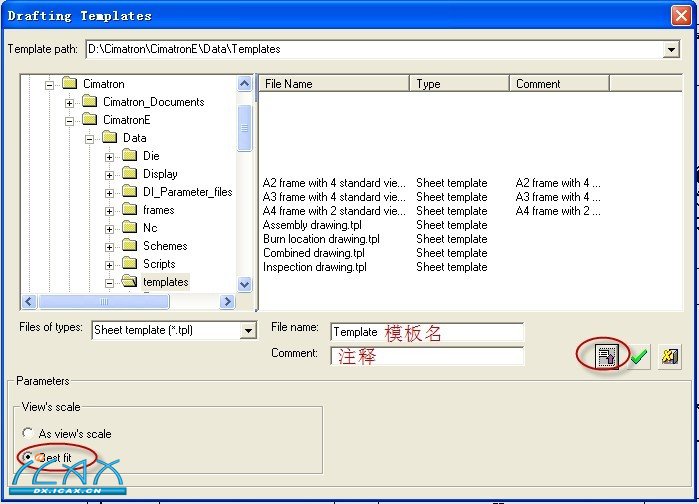Click the save template icon
699x504 pixels.
coord(606,356)
